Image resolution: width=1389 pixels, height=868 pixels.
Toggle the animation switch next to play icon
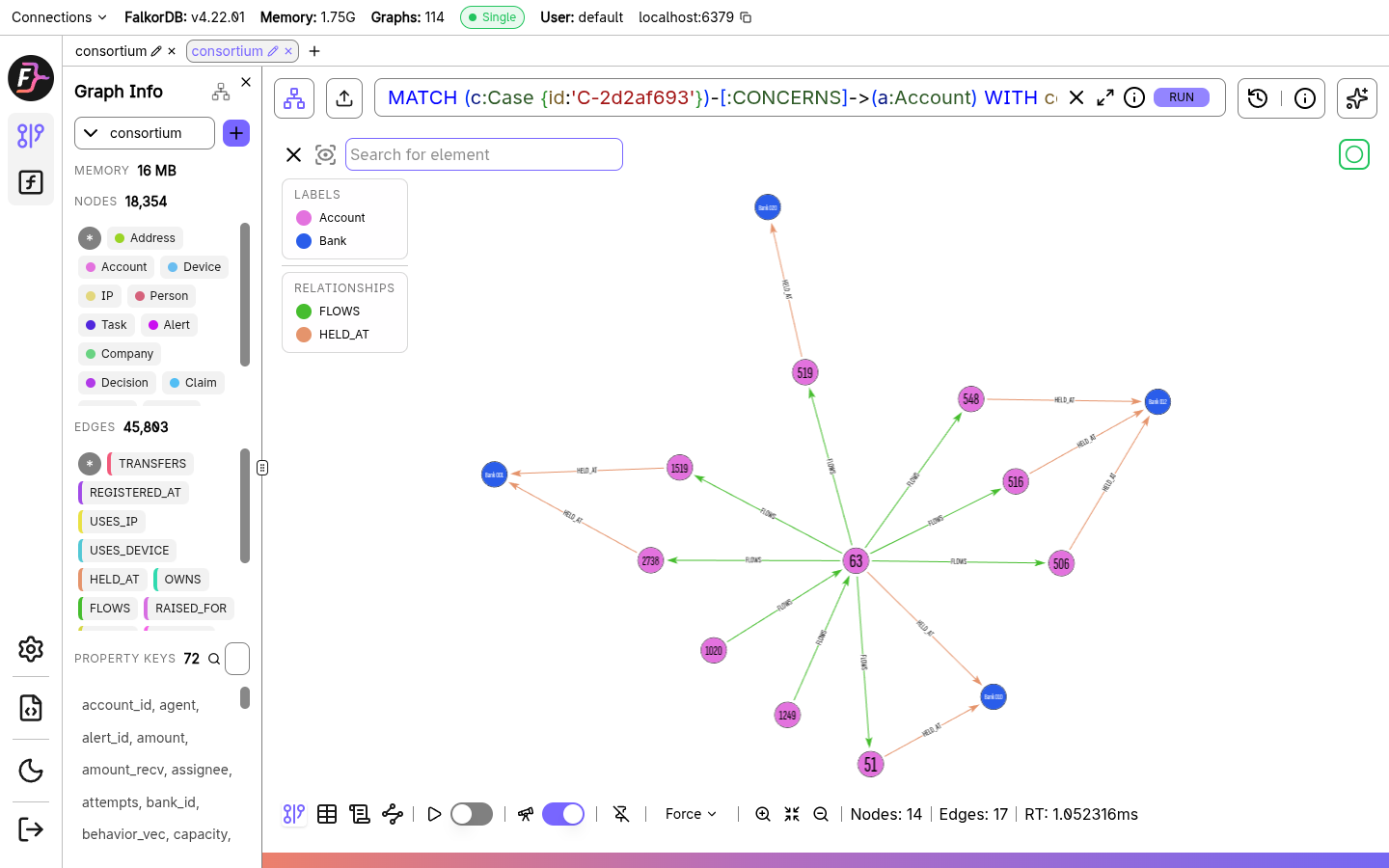(x=472, y=814)
